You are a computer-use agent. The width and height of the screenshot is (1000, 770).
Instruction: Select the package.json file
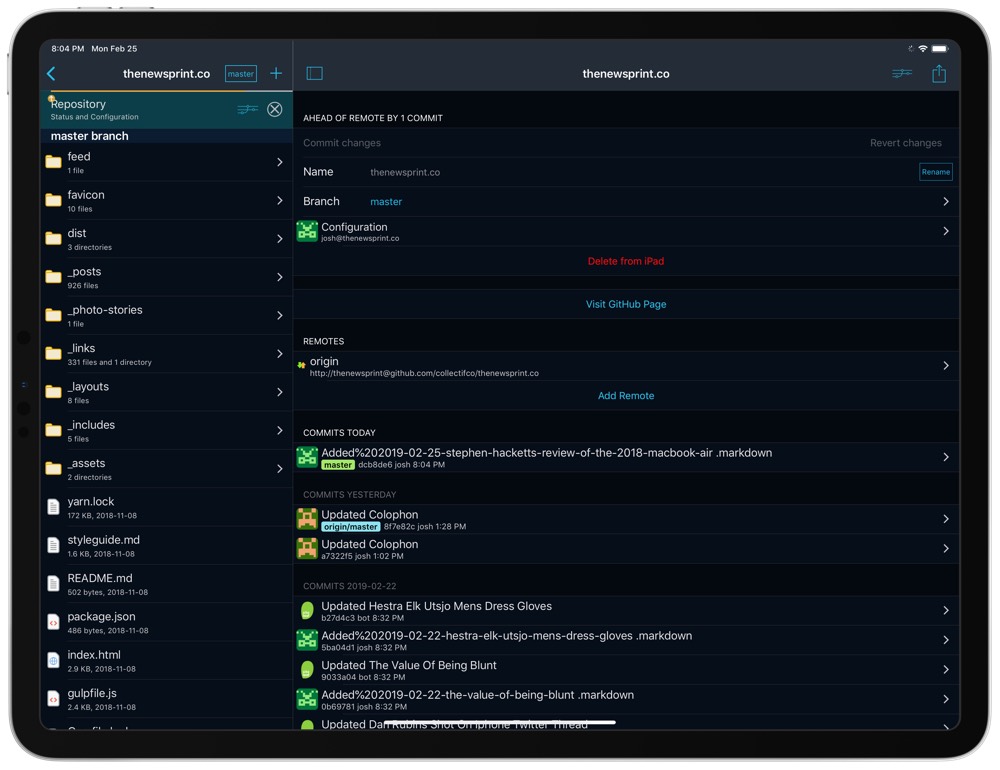(166, 622)
